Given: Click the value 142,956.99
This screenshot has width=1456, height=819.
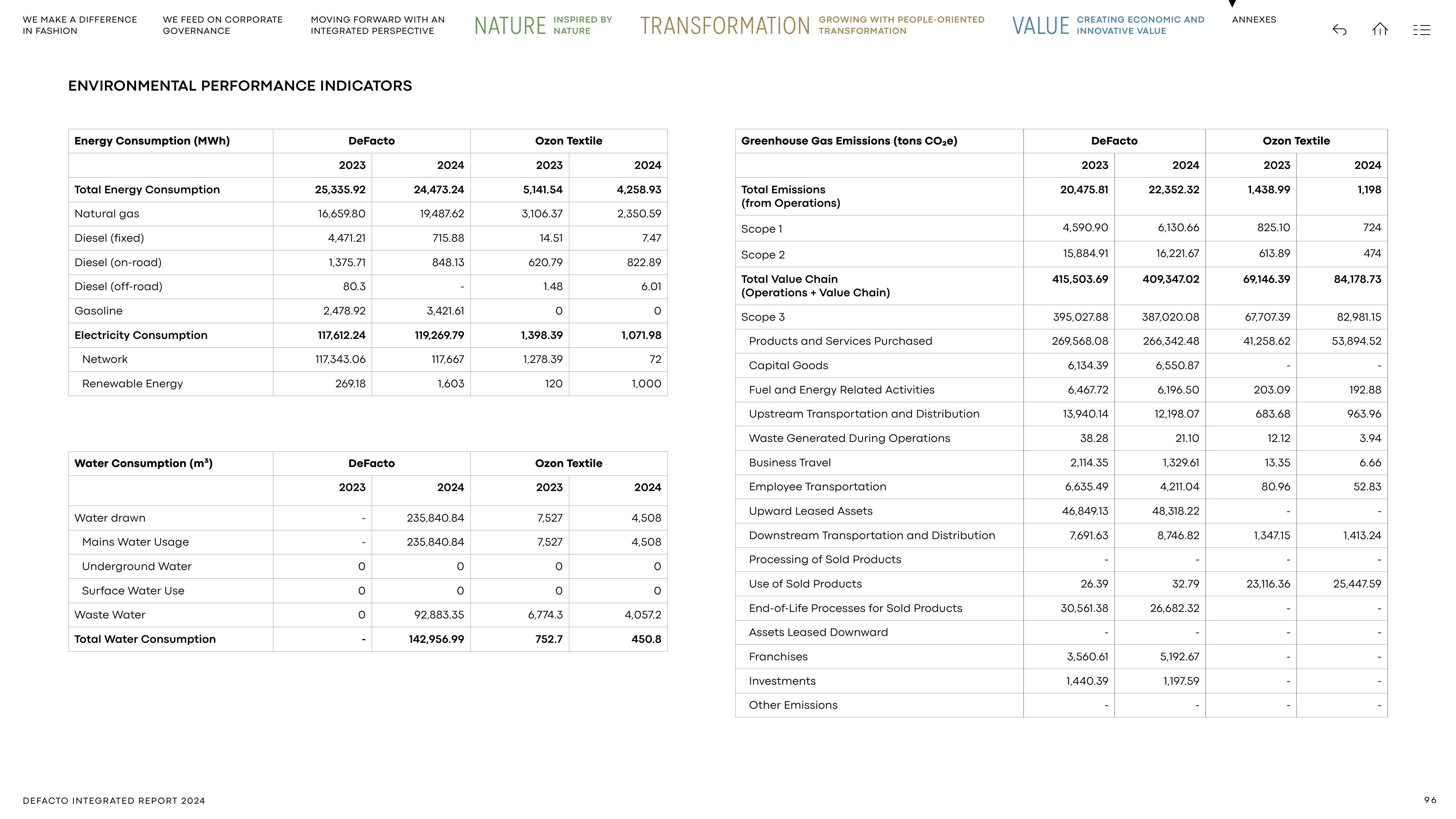Looking at the screenshot, I should 436,639.
